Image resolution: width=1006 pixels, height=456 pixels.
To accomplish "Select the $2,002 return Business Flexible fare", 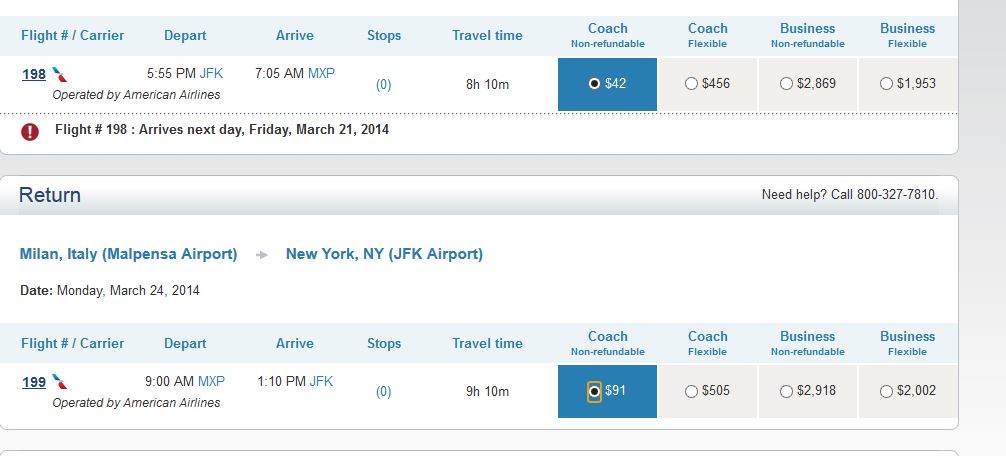I will click(886, 391).
